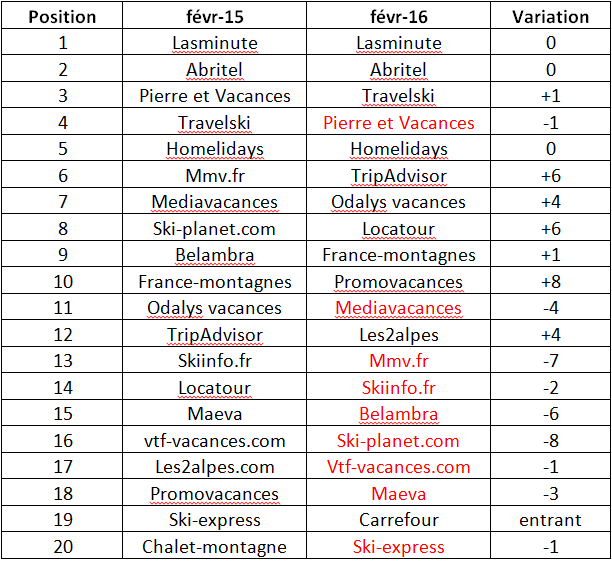612x561 pixels.
Task: Click position number 20 cell
Action: tap(62, 546)
